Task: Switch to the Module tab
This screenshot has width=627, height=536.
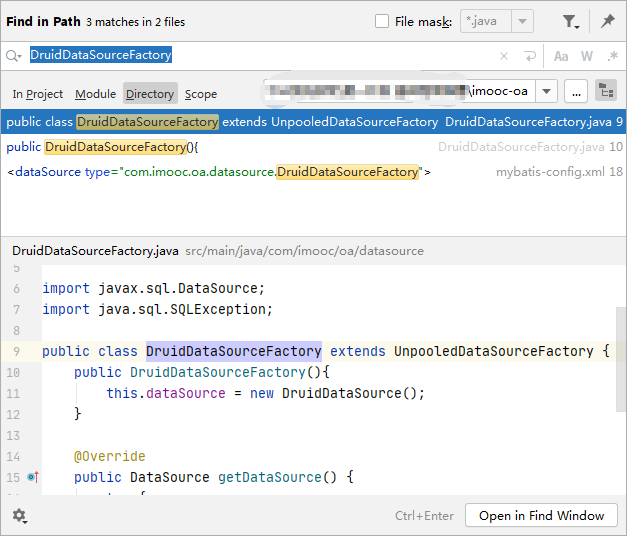Action: click(95, 94)
